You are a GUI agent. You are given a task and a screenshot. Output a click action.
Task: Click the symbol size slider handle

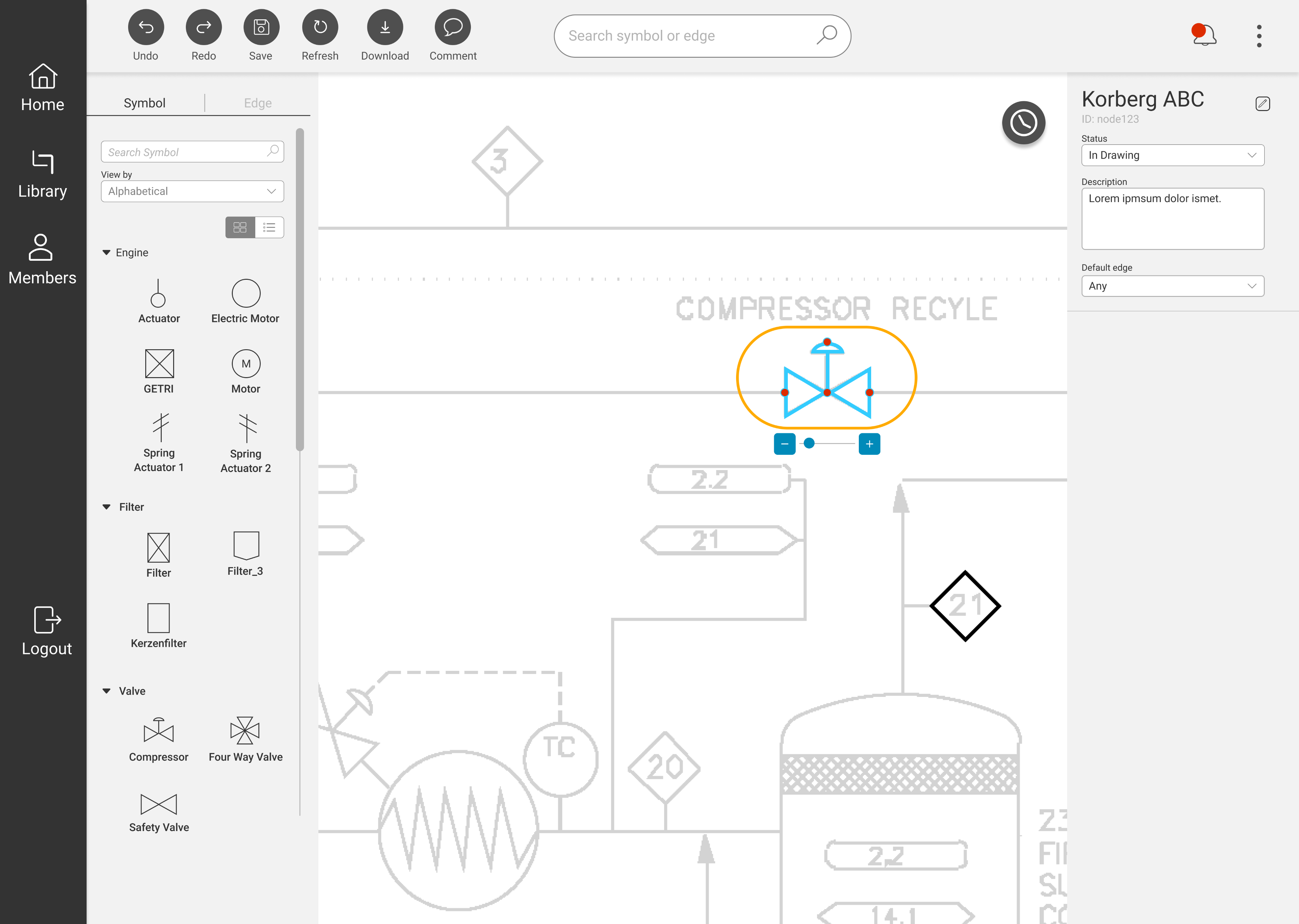coord(809,443)
